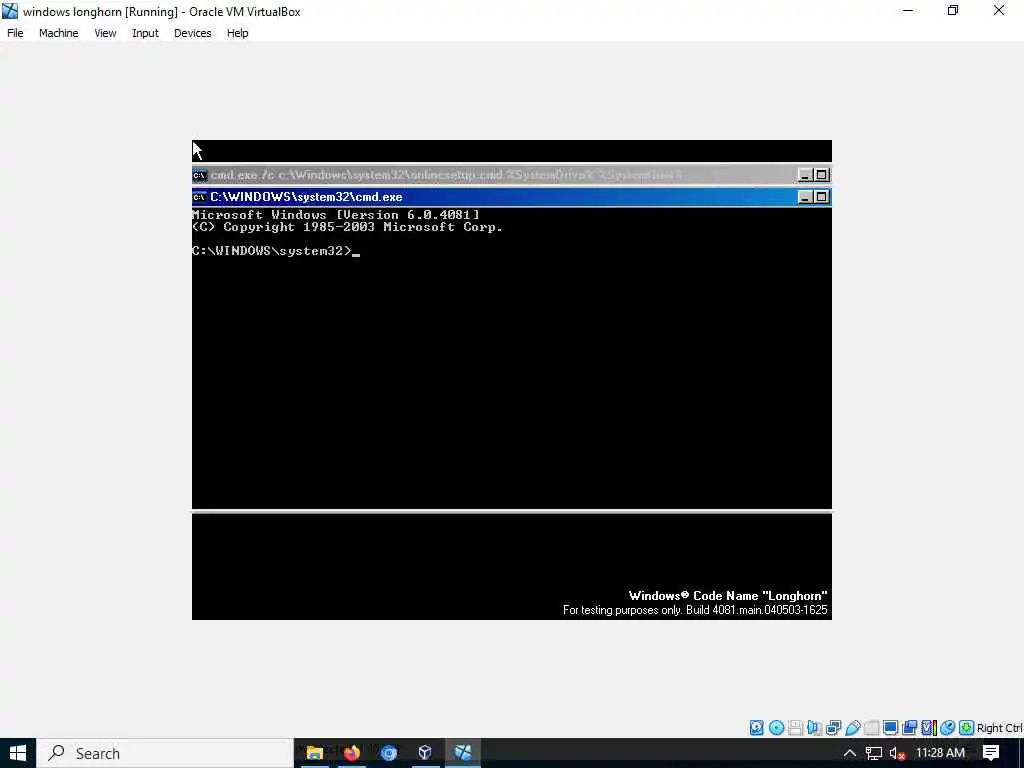Click the Copyright 1985-2003 Microsoft Corp. line
This screenshot has width=1024, height=768.
coord(347,227)
